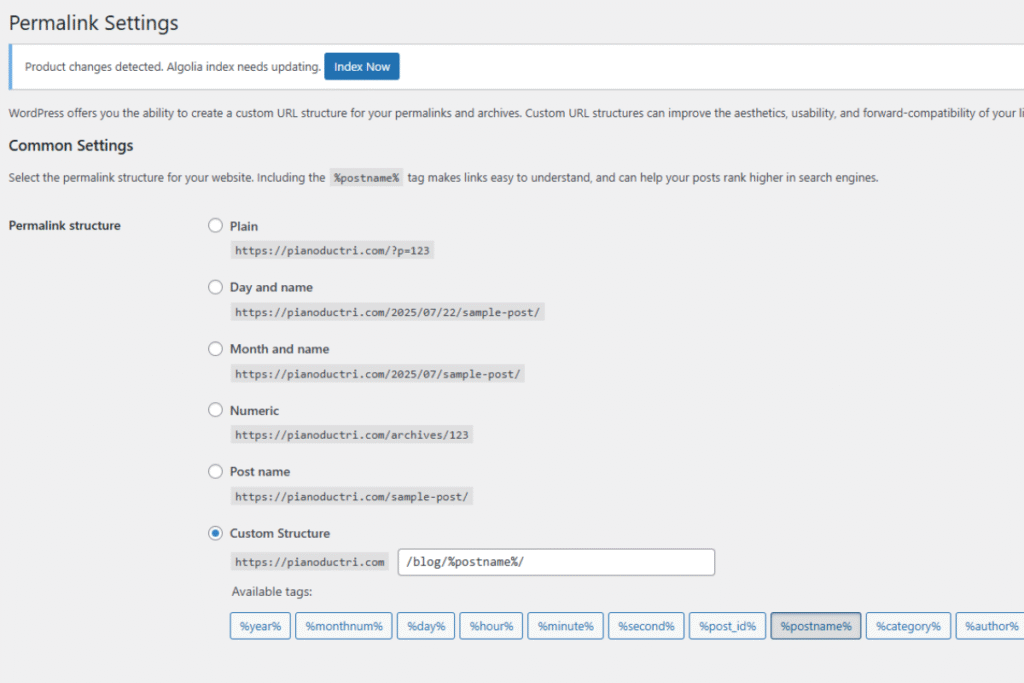Pick the Numeric permalink radio button

coord(215,410)
